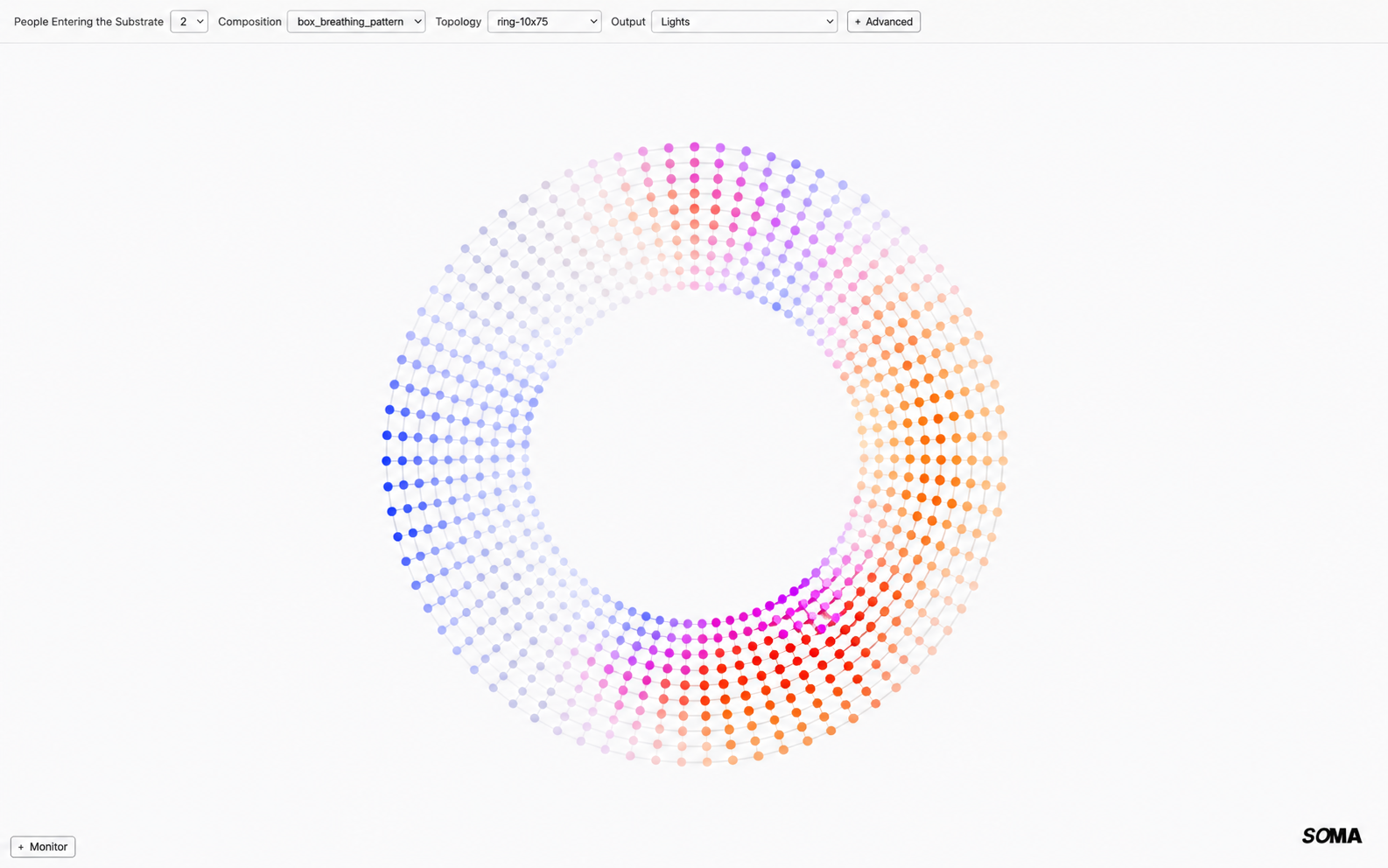Open the Composition box_breathing_pattern dropdown
This screenshot has width=1388, height=868.
point(356,21)
